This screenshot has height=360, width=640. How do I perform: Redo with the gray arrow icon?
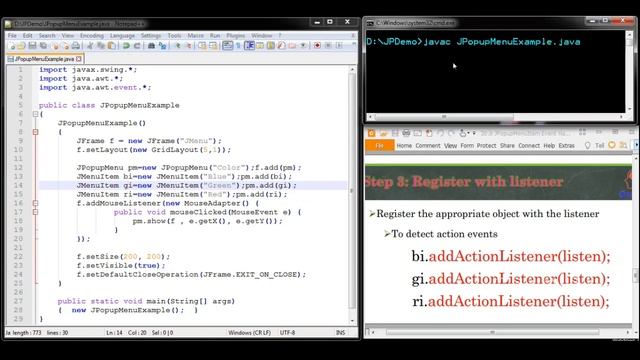point(137,46)
